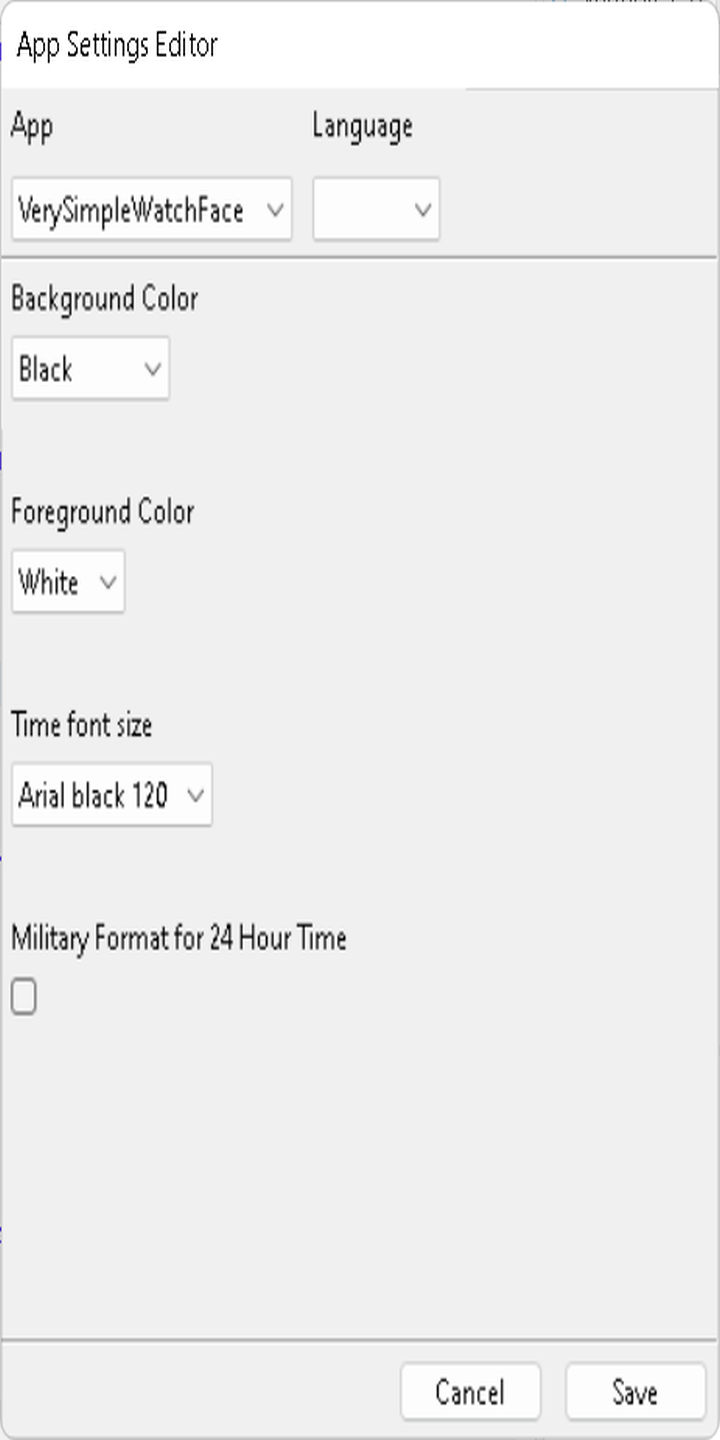The image size is (720, 1440).
Task: Click the Background Color label
Action: (x=105, y=299)
